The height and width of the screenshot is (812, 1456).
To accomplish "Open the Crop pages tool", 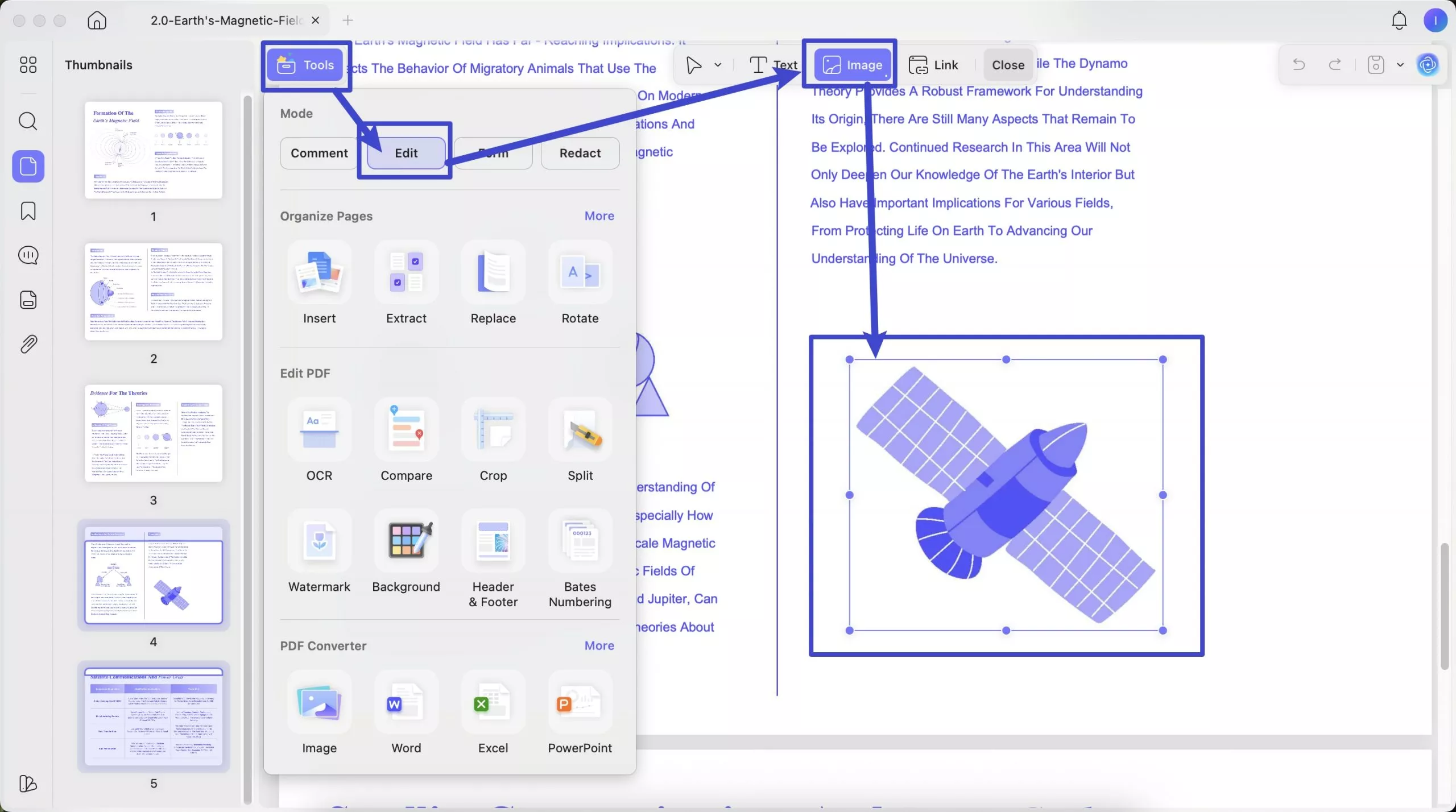I will (x=493, y=430).
